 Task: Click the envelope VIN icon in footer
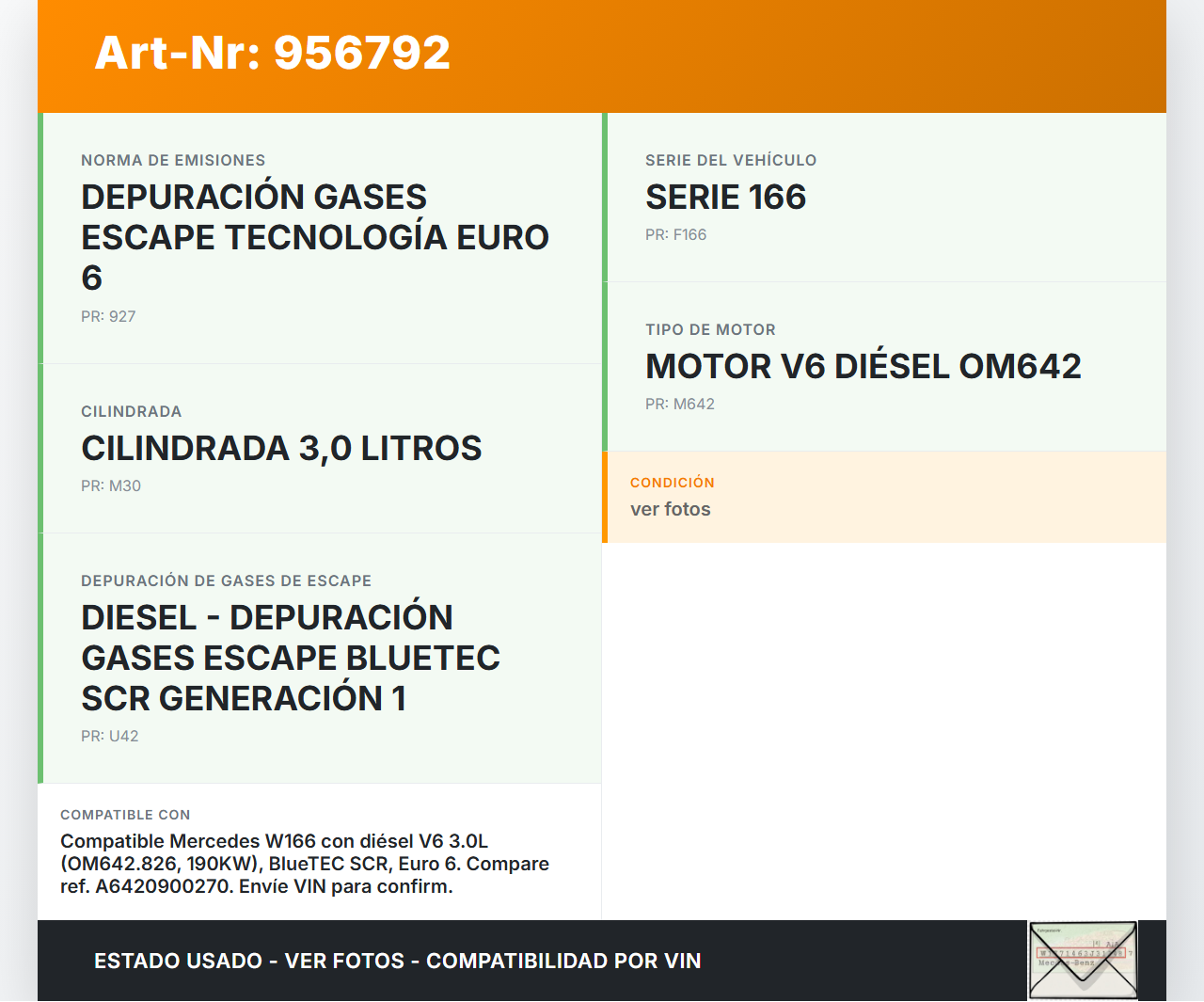pos(1083,961)
